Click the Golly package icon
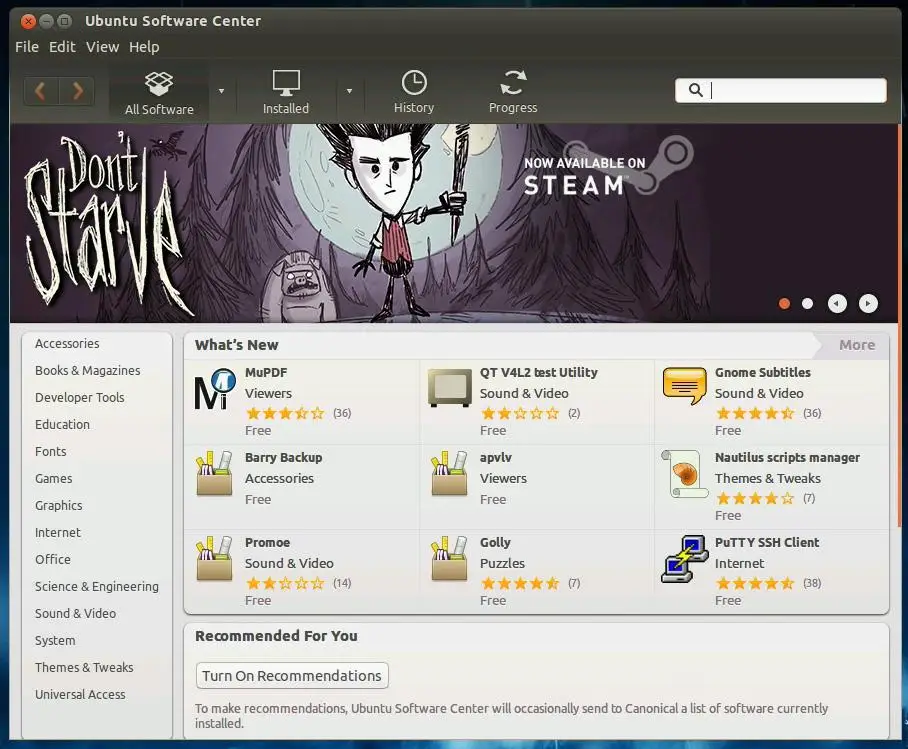The image size is (908, 749). point(449,558)
